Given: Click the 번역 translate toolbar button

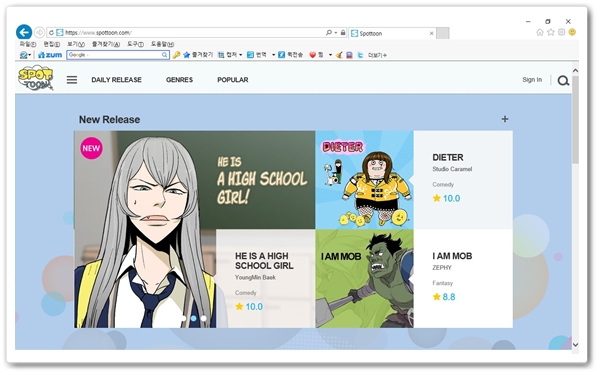Looking at the screenshot, I should 257,55.
